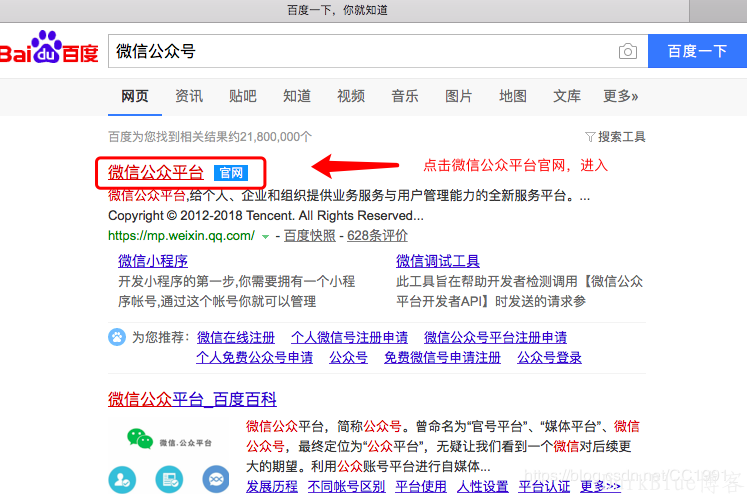Click the 百度一下 search button
The image size is (747, 494).
(x=697, y=51)
